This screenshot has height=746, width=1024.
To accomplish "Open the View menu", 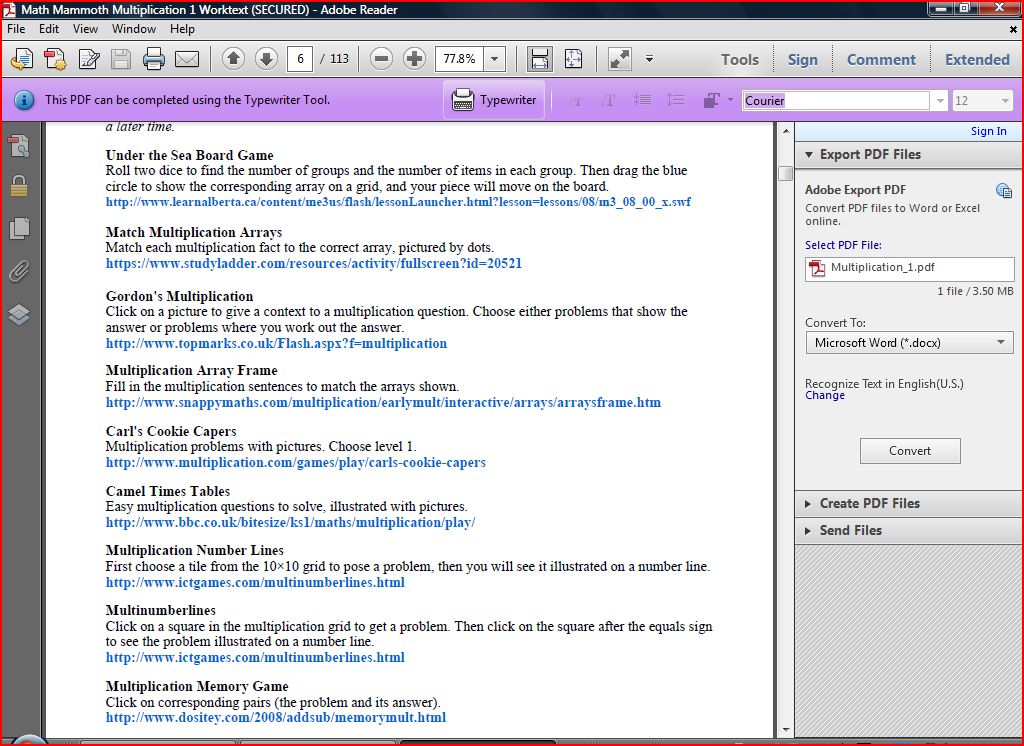I will [86, 29].
